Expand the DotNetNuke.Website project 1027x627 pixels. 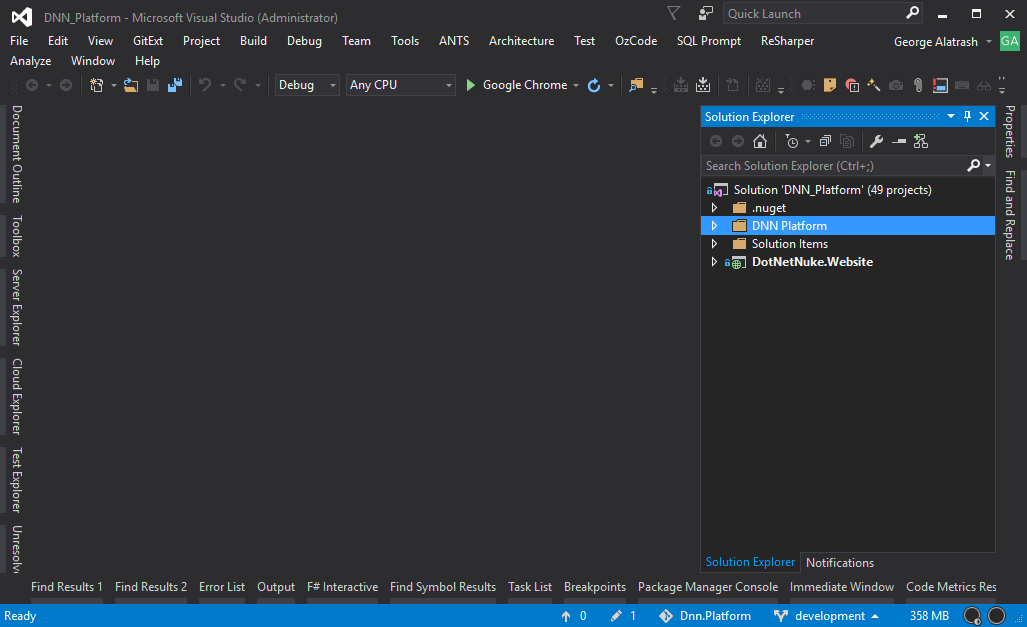tap(715, 262)
